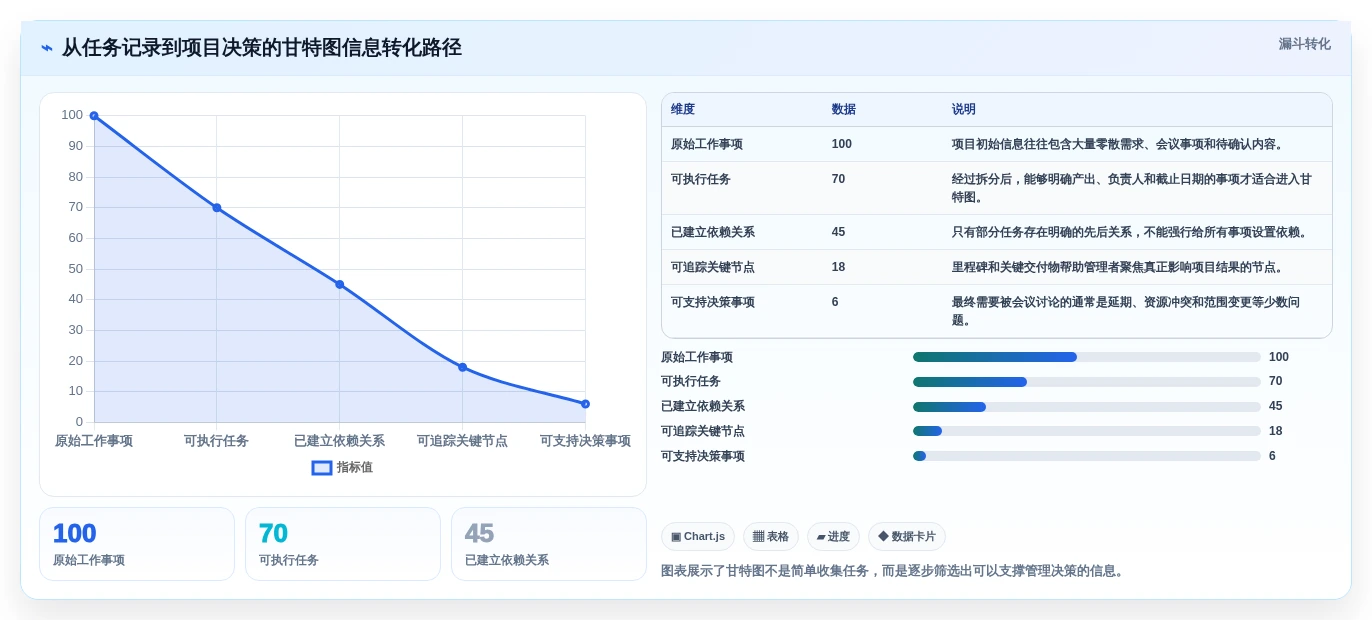Click the value 100 beside the progress bar
Screen dimensions: 1372x620
click(1279, 357)
